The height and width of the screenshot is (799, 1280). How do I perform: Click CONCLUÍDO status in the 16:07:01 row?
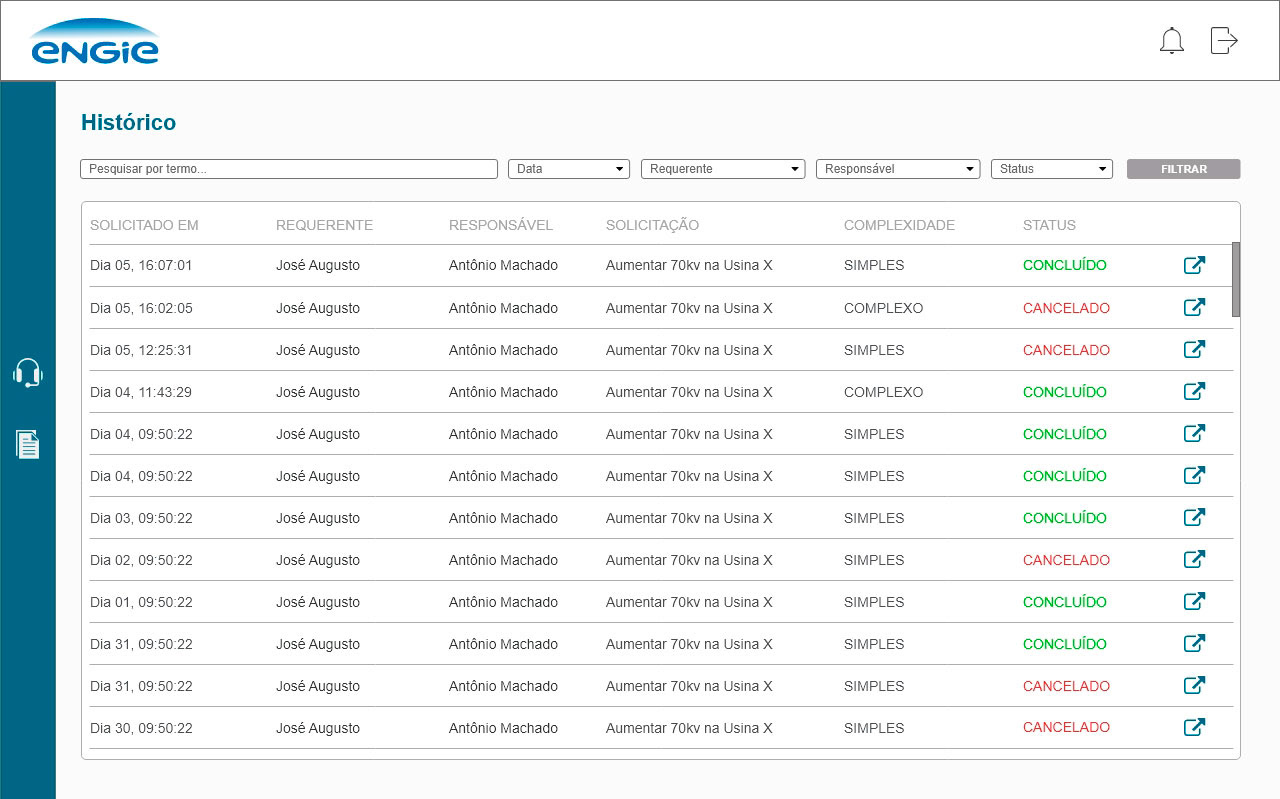[1065, 265]
